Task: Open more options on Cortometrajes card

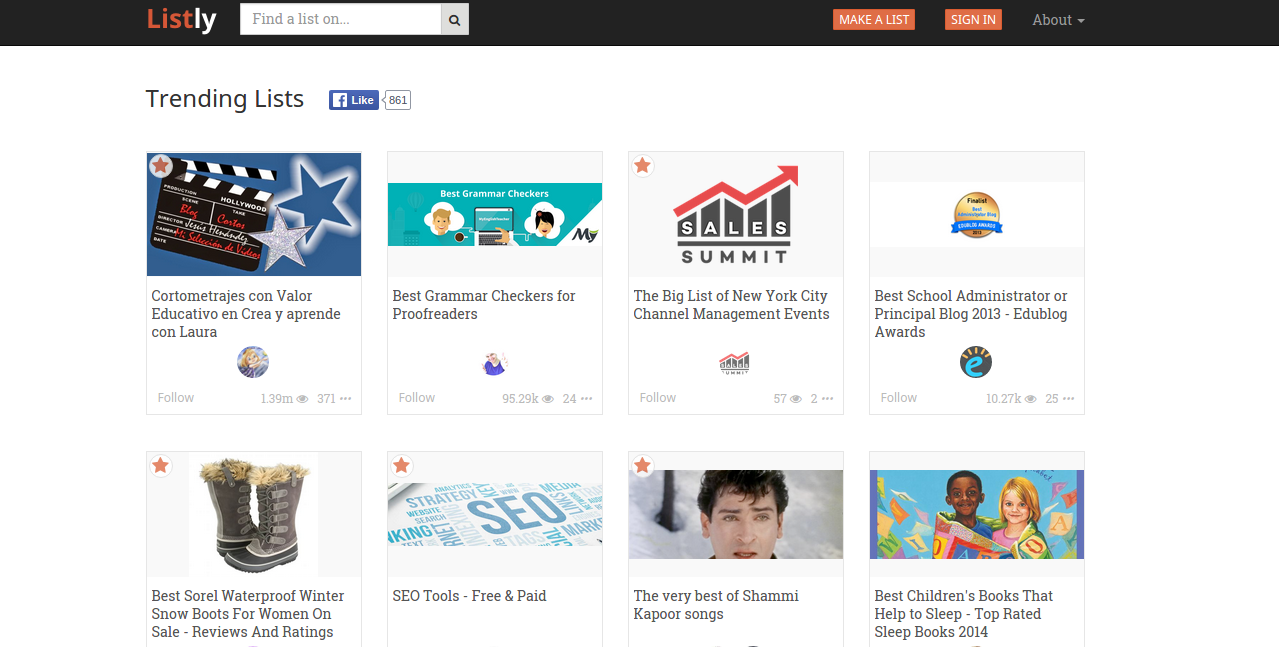Action: (345, 399)
